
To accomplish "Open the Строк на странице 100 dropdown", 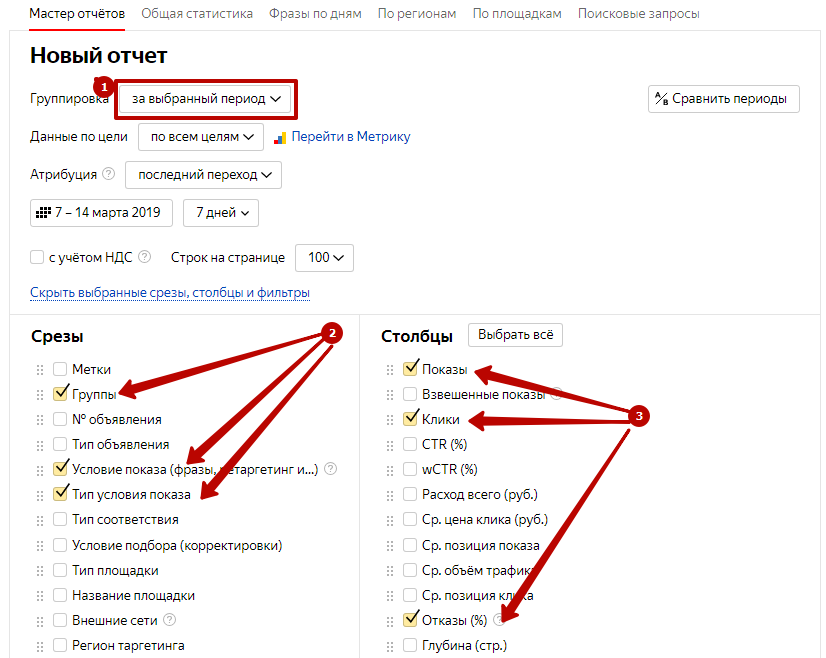I will coord(324,258).
